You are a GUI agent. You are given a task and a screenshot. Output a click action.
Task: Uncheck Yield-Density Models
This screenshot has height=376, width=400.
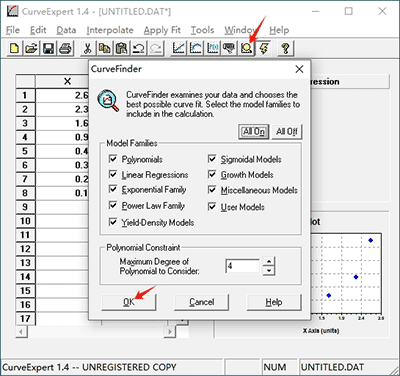coord(113,222)
